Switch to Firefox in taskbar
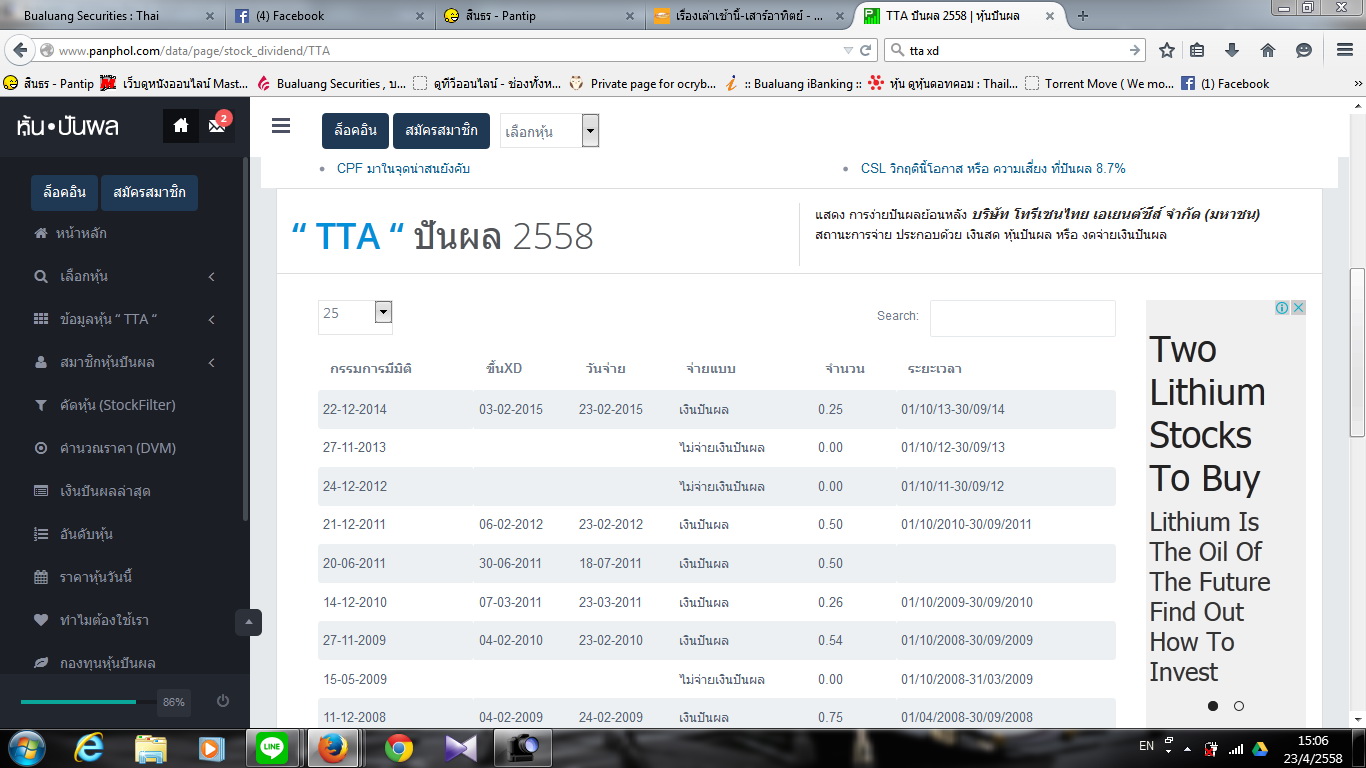 pyautogui.click(x=333, y=748)
